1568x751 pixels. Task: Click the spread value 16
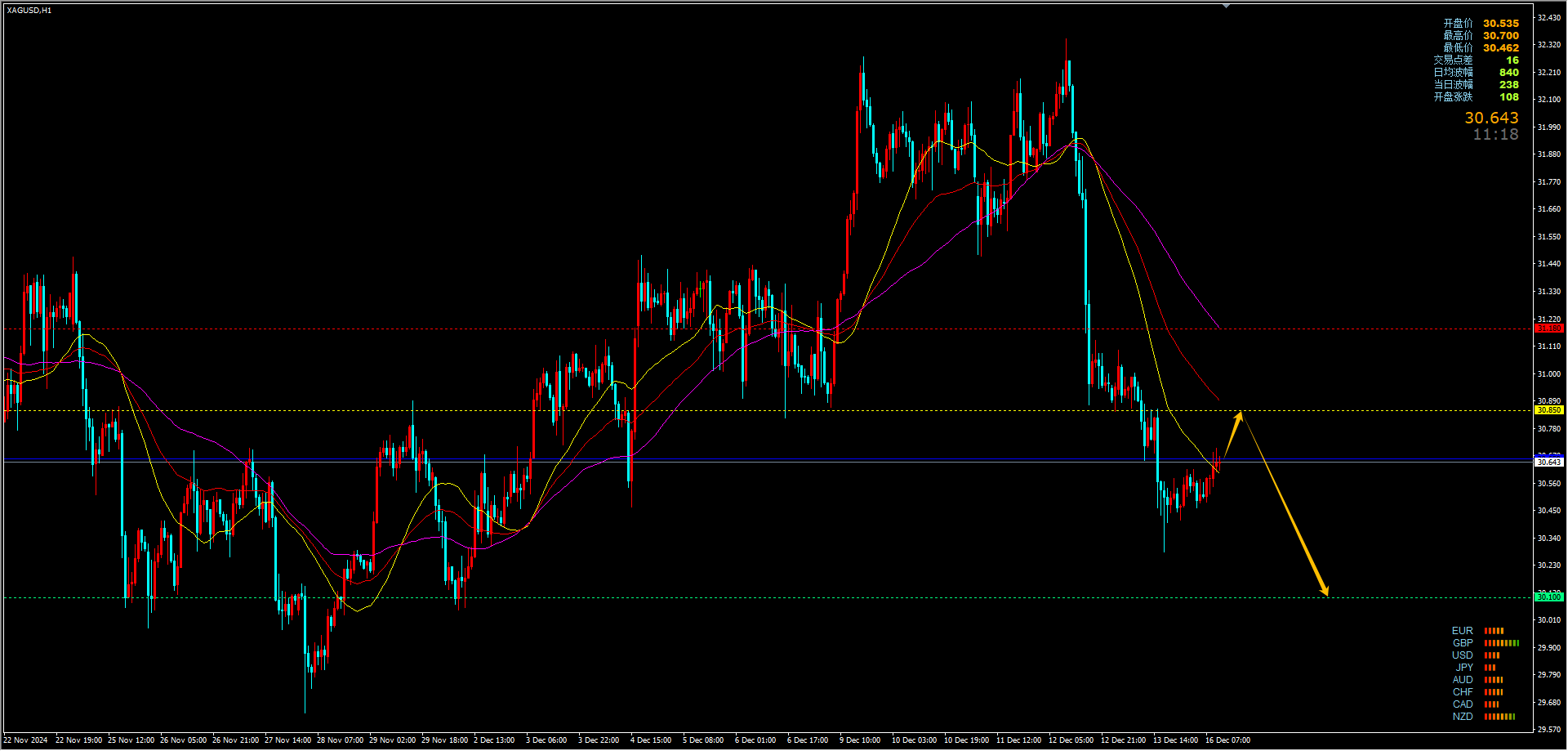[1512, 60]
